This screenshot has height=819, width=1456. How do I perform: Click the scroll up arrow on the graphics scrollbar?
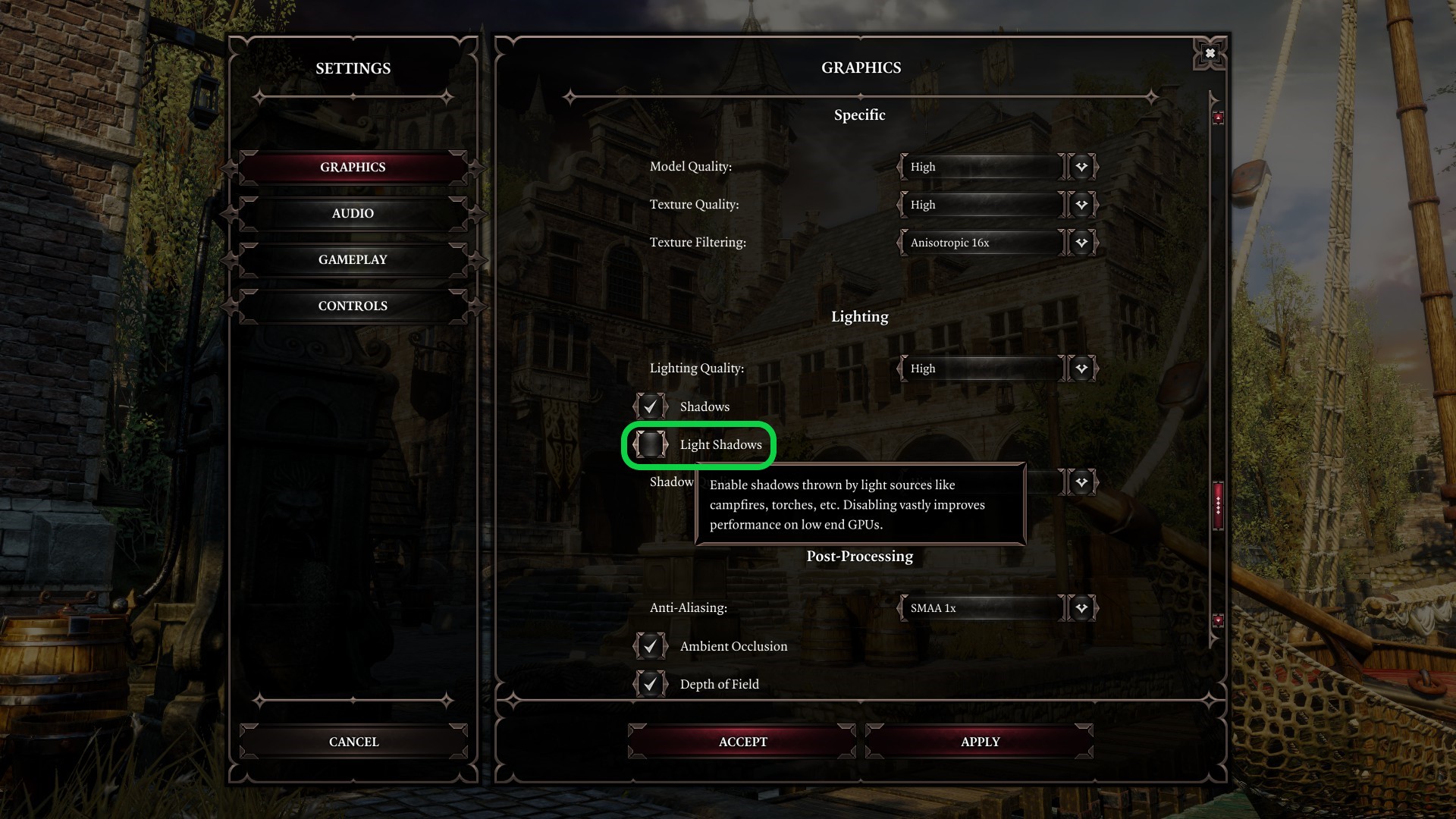coord(1218,118)
